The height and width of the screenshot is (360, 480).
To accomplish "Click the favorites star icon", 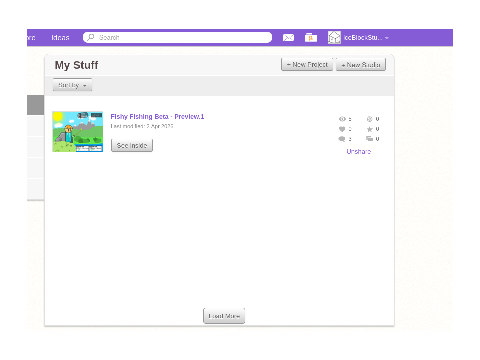I will pyautogui.click(x=369, y=129).
